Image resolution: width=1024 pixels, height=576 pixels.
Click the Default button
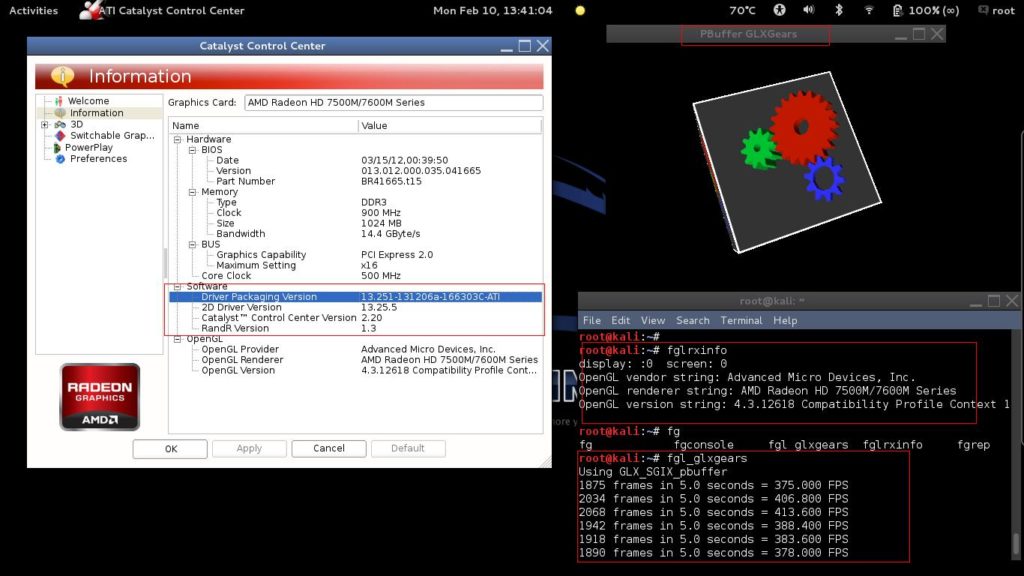(x=408, y=449)
